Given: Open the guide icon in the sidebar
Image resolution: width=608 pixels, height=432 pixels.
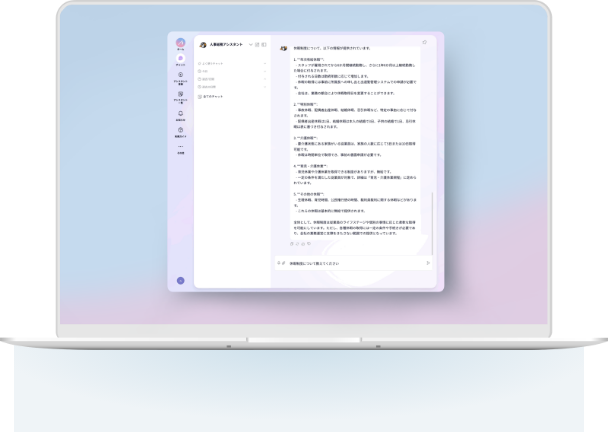Looking at the screenshot, I should tap(180, 130).
